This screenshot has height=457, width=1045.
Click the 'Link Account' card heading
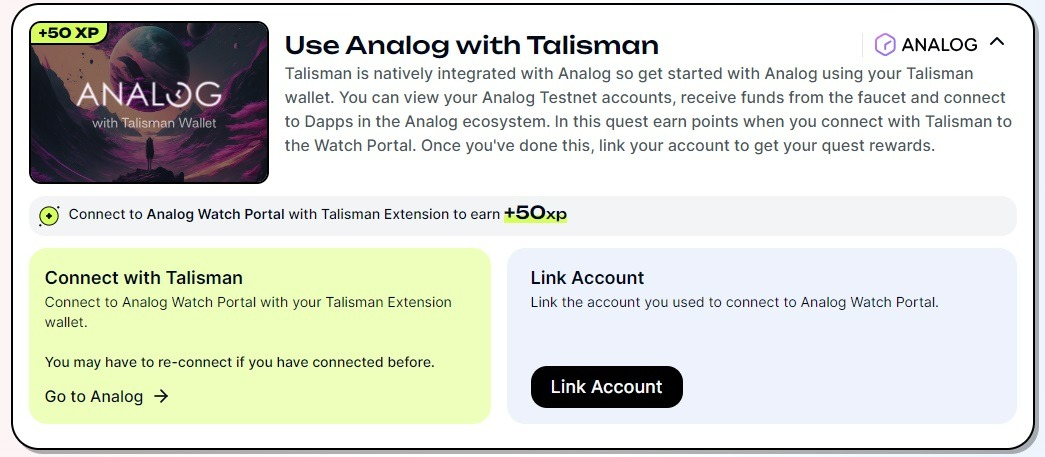(587, 278)
